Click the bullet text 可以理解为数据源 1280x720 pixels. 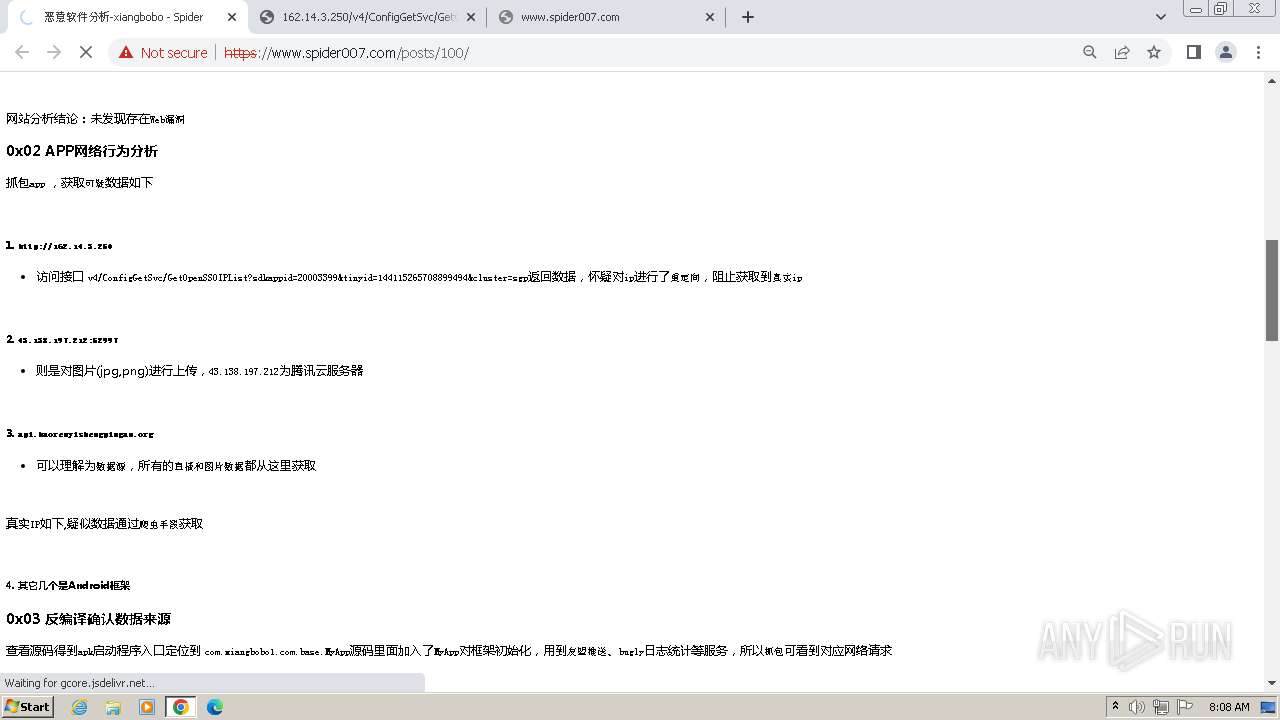tap(176, 466)
